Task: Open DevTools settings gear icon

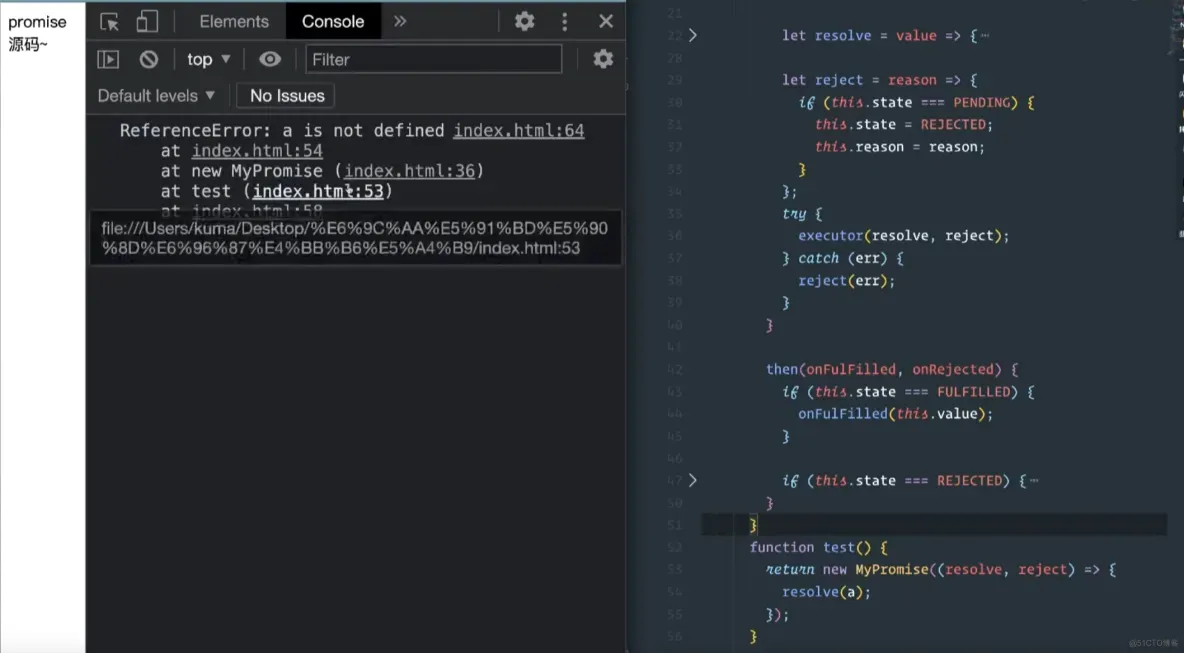Action: tap(525, 21)
